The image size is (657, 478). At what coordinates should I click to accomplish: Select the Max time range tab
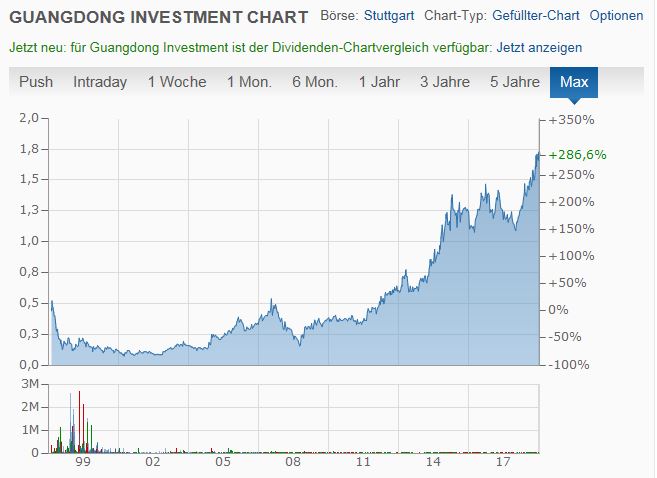pos(574,82)
